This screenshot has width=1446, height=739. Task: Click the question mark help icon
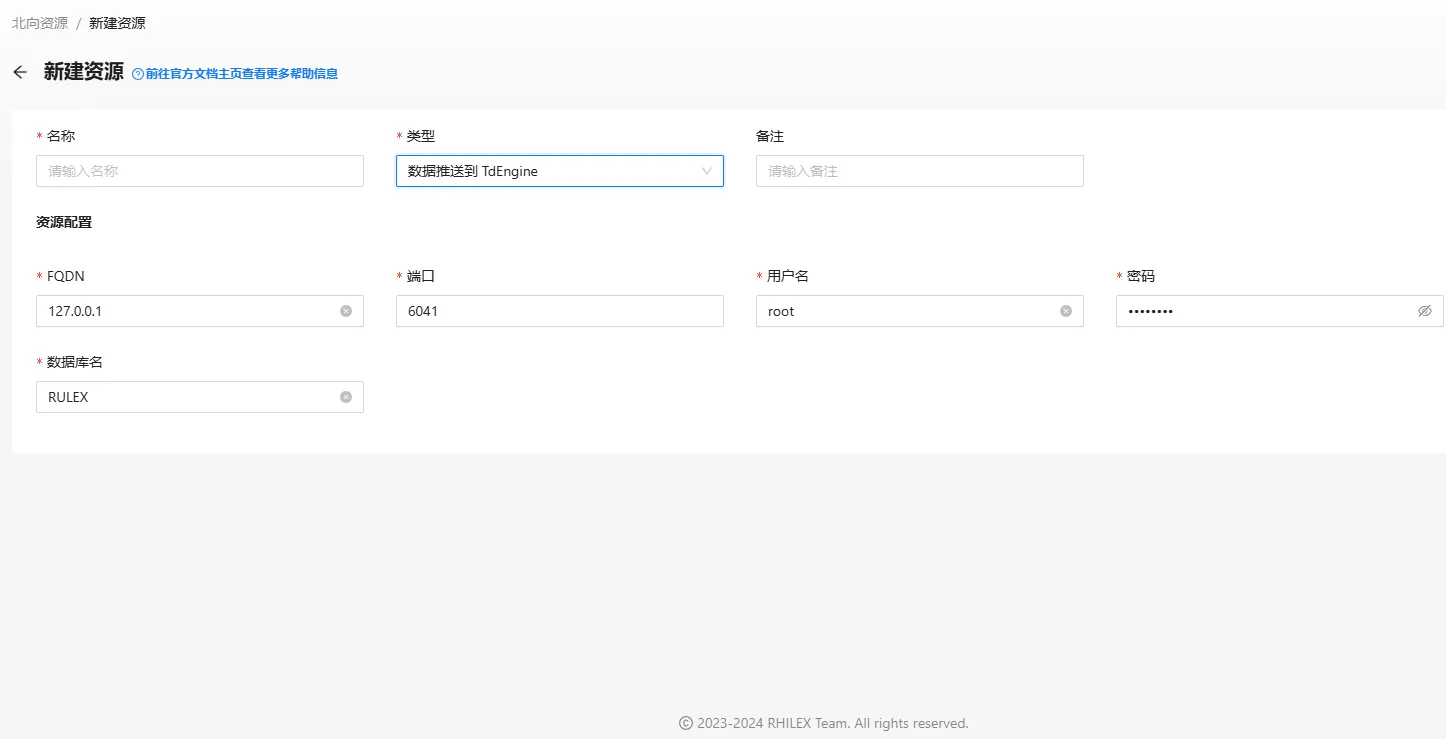coord(138,74)
